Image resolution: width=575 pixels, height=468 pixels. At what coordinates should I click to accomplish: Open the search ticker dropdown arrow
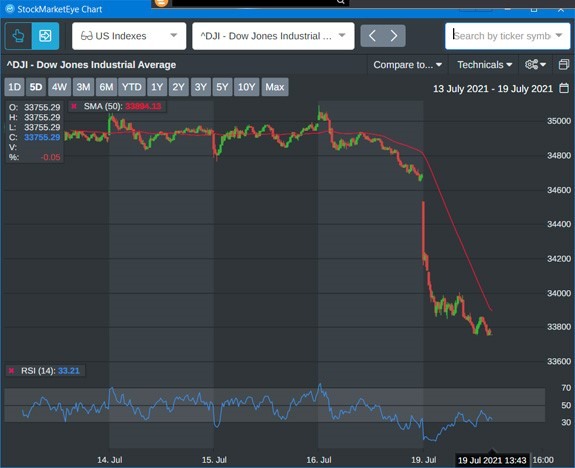(x=559, y=36)
